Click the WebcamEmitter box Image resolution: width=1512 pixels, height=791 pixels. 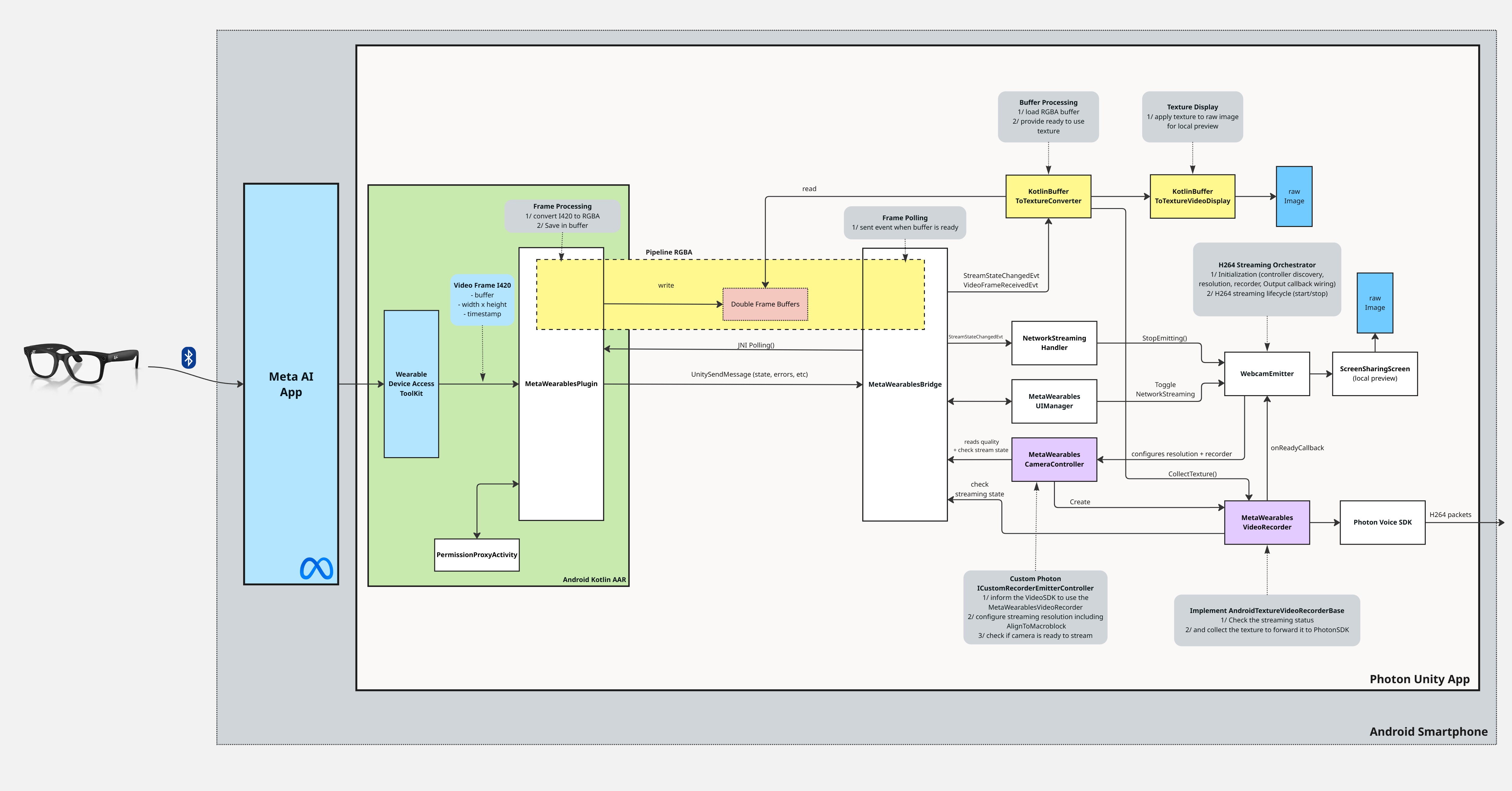point(1267,374)
